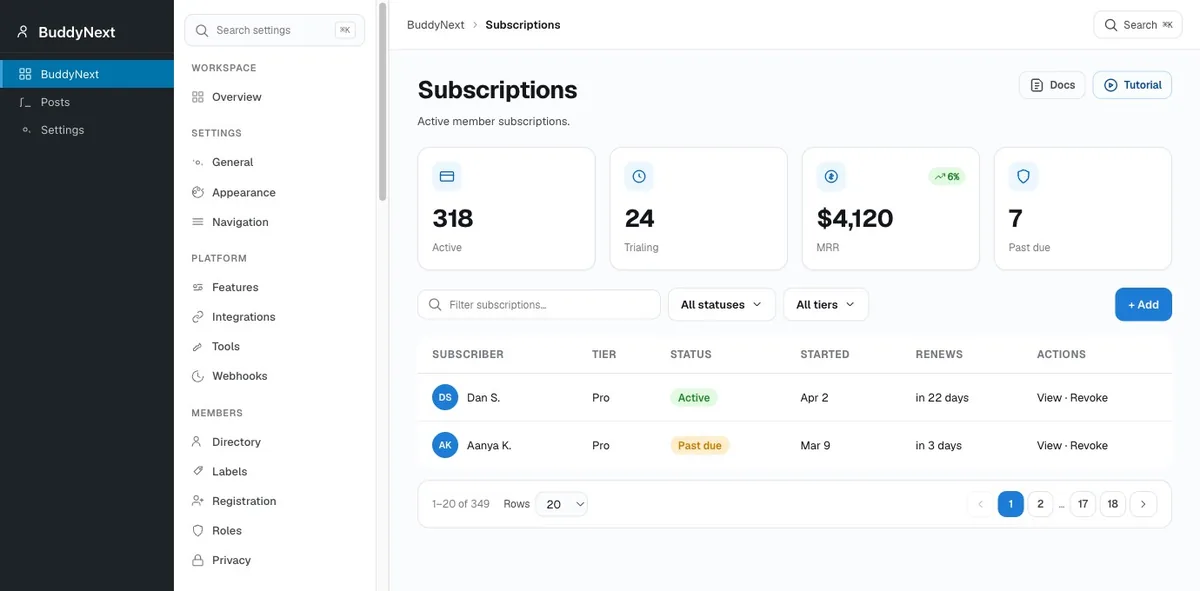The image size is (1200, 591).
Task: Click the Integrations link icon
Action: click(x=198, y=317)
